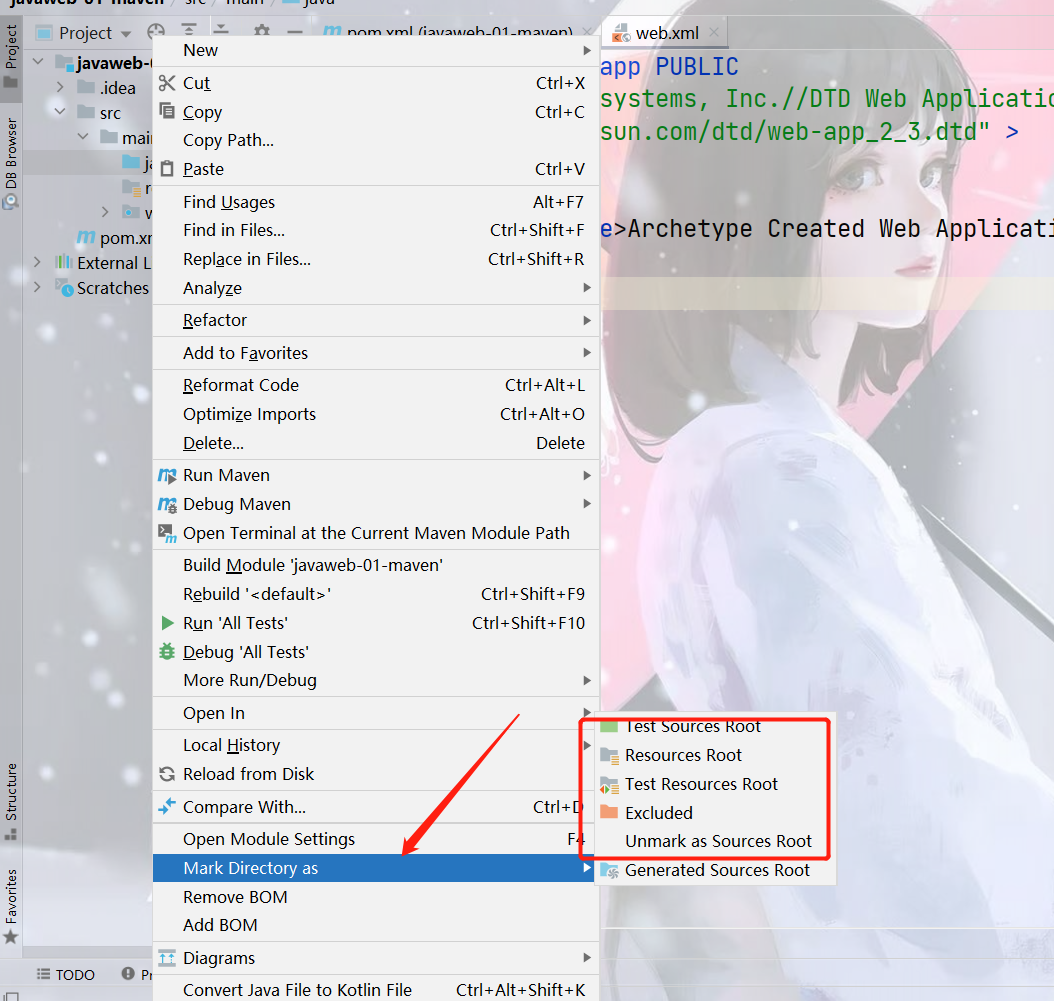The height and width of the screenshot is (1001, 1054).
Task: Click the Paste clipboard icon
Action: pyautogui.click(x=167, y=168)
